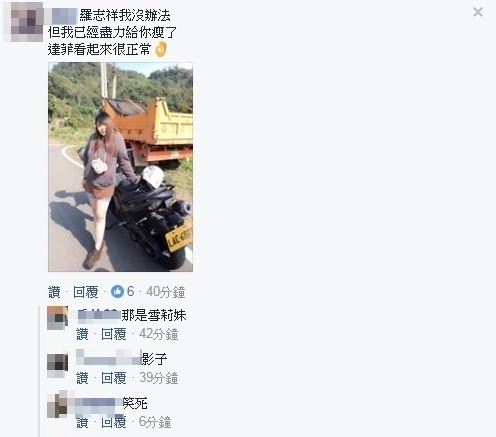Like the 那是雪莉妹 reply
This screenshot has height=437, width=496.
coord(82,334)
